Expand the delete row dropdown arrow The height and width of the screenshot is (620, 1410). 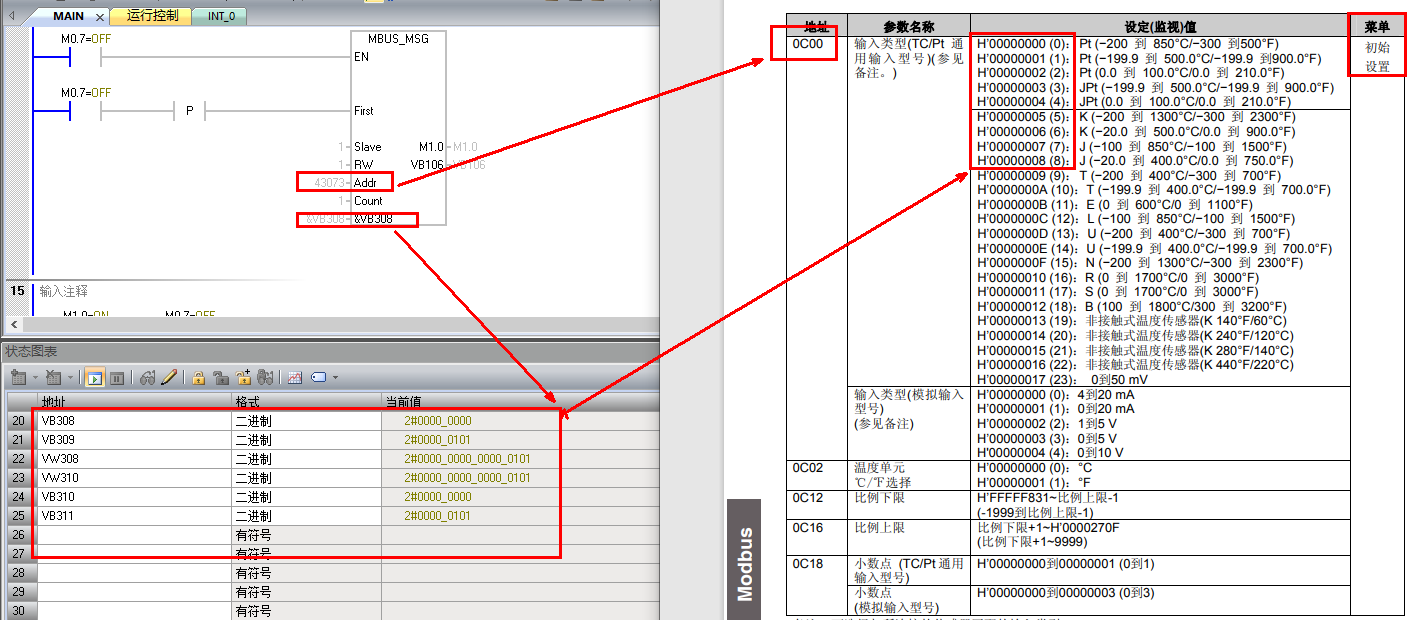pos(70,378)
